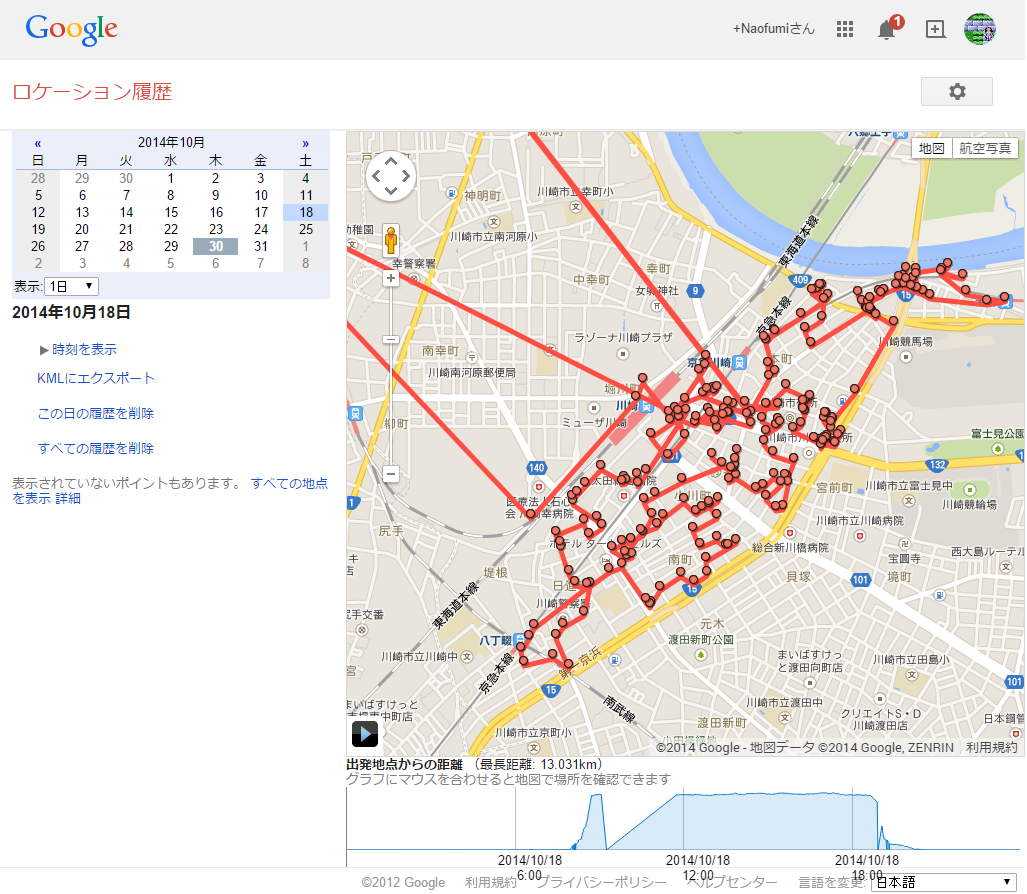Click route 140 shield on map
The height and width of the screenshot is (894, 1027).
(x=536, y=468)
